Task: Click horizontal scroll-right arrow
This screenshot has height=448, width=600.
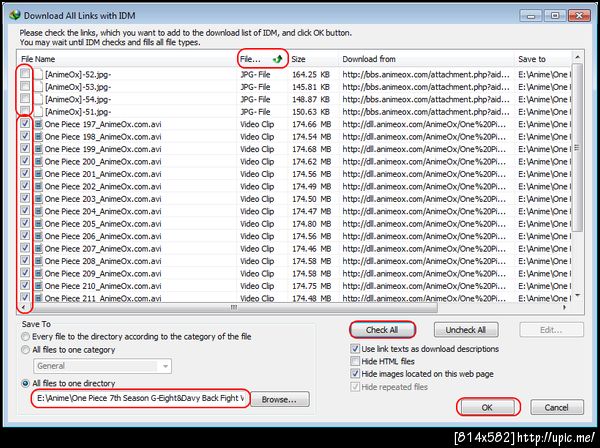Action: [565, 307]
